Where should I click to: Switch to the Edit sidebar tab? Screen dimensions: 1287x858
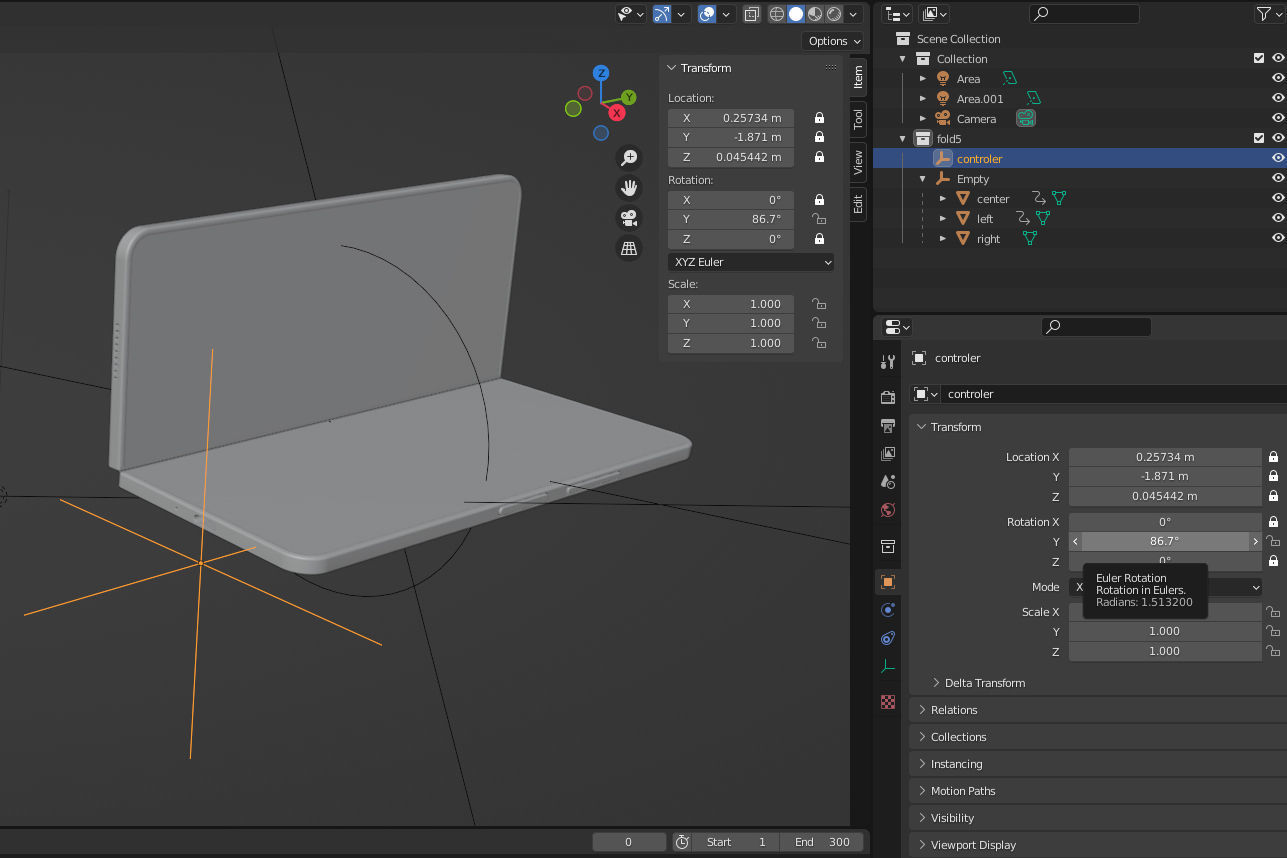click(858, 204)
